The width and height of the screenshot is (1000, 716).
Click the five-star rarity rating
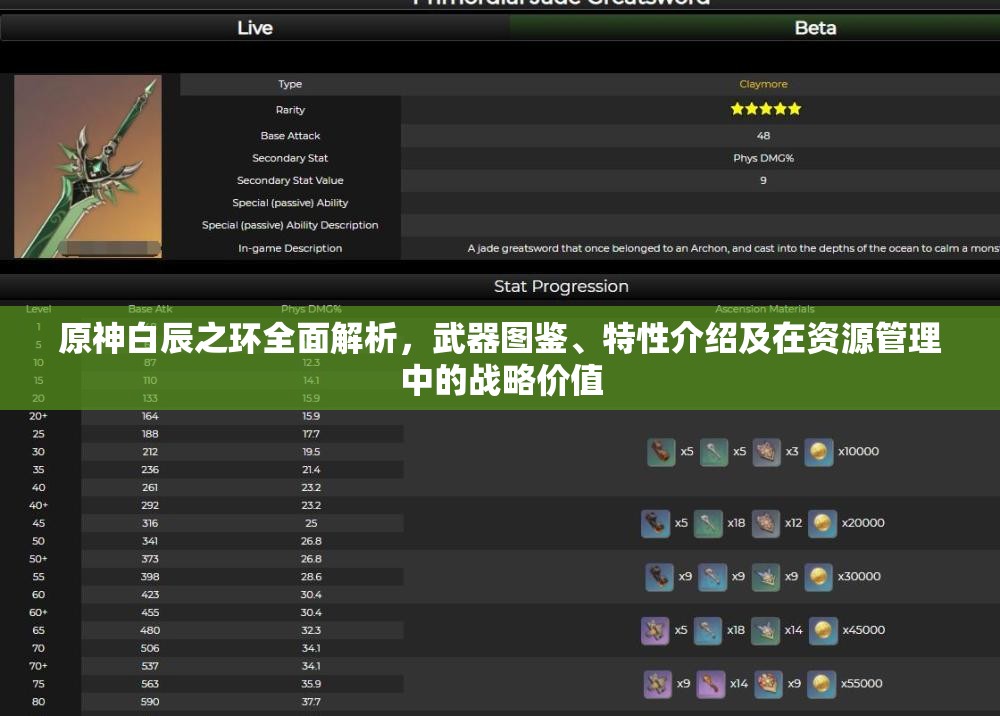pos(765,109)
